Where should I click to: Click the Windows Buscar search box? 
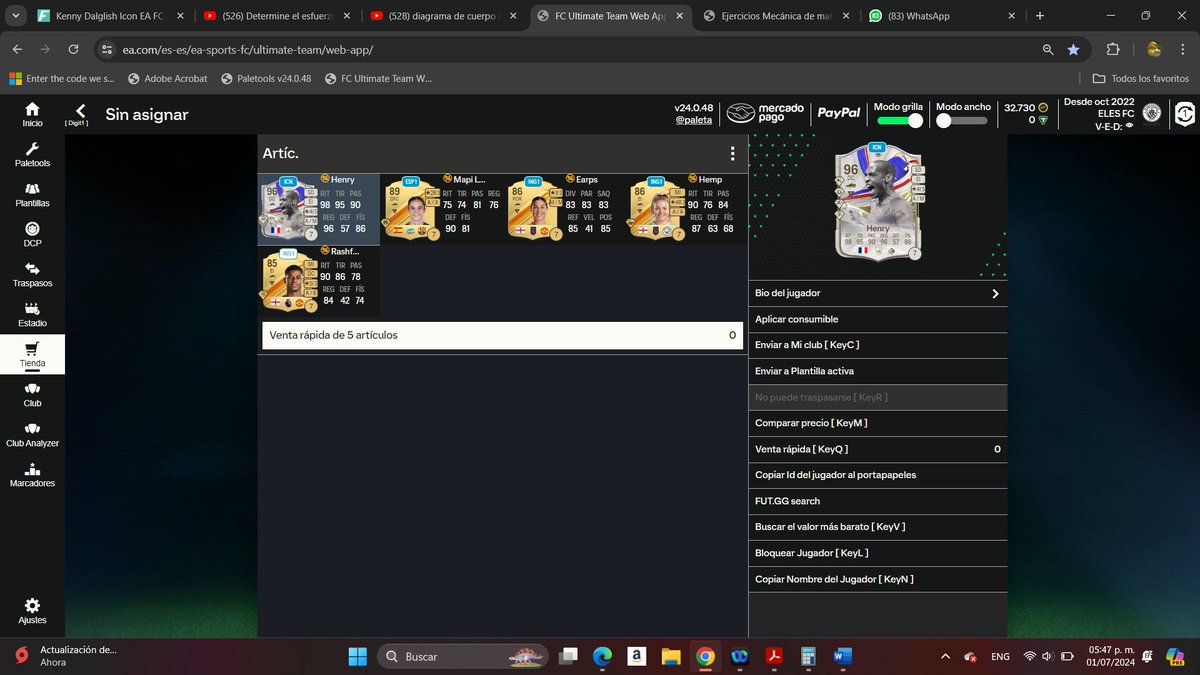coord(462,656)
